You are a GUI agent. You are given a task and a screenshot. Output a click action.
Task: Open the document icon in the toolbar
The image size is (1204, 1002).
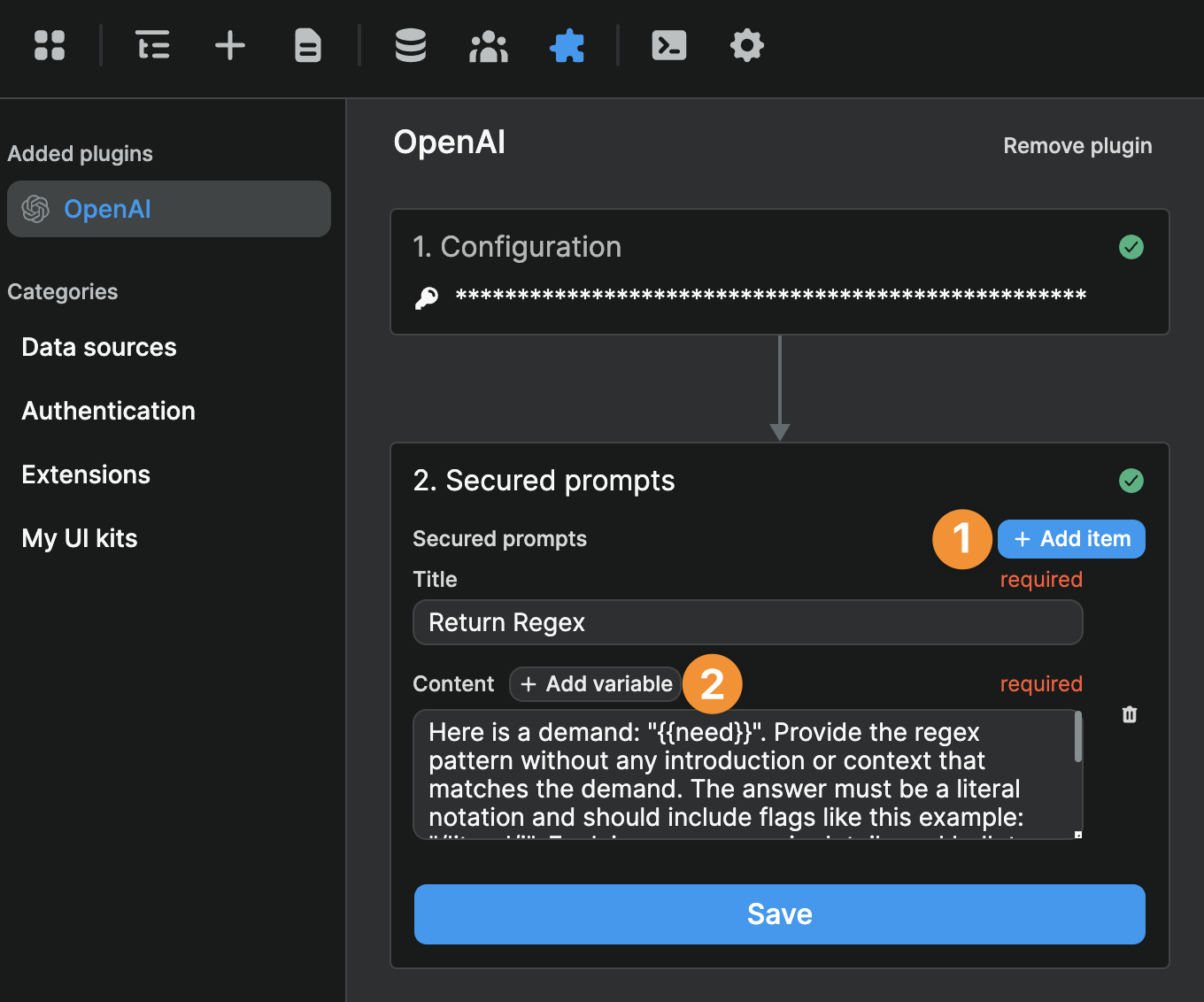[308, 46]
